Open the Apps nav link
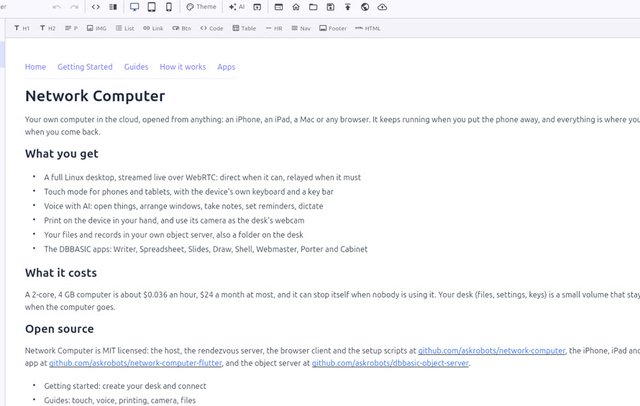The width and height of the screenshot is (640, 406). pyautogui.click(x=226, y=67)
